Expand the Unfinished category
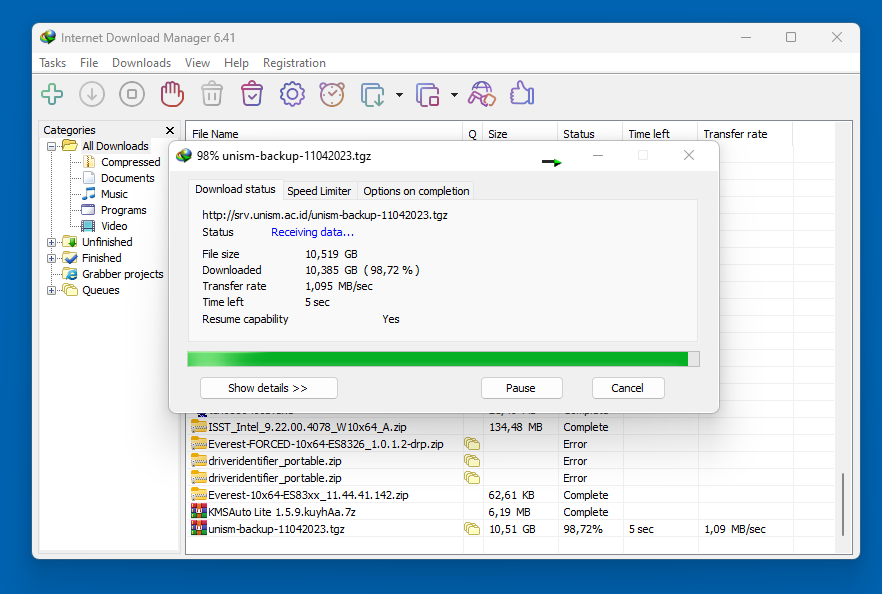This screenshot has height=594, width=882. coord(51,241)
